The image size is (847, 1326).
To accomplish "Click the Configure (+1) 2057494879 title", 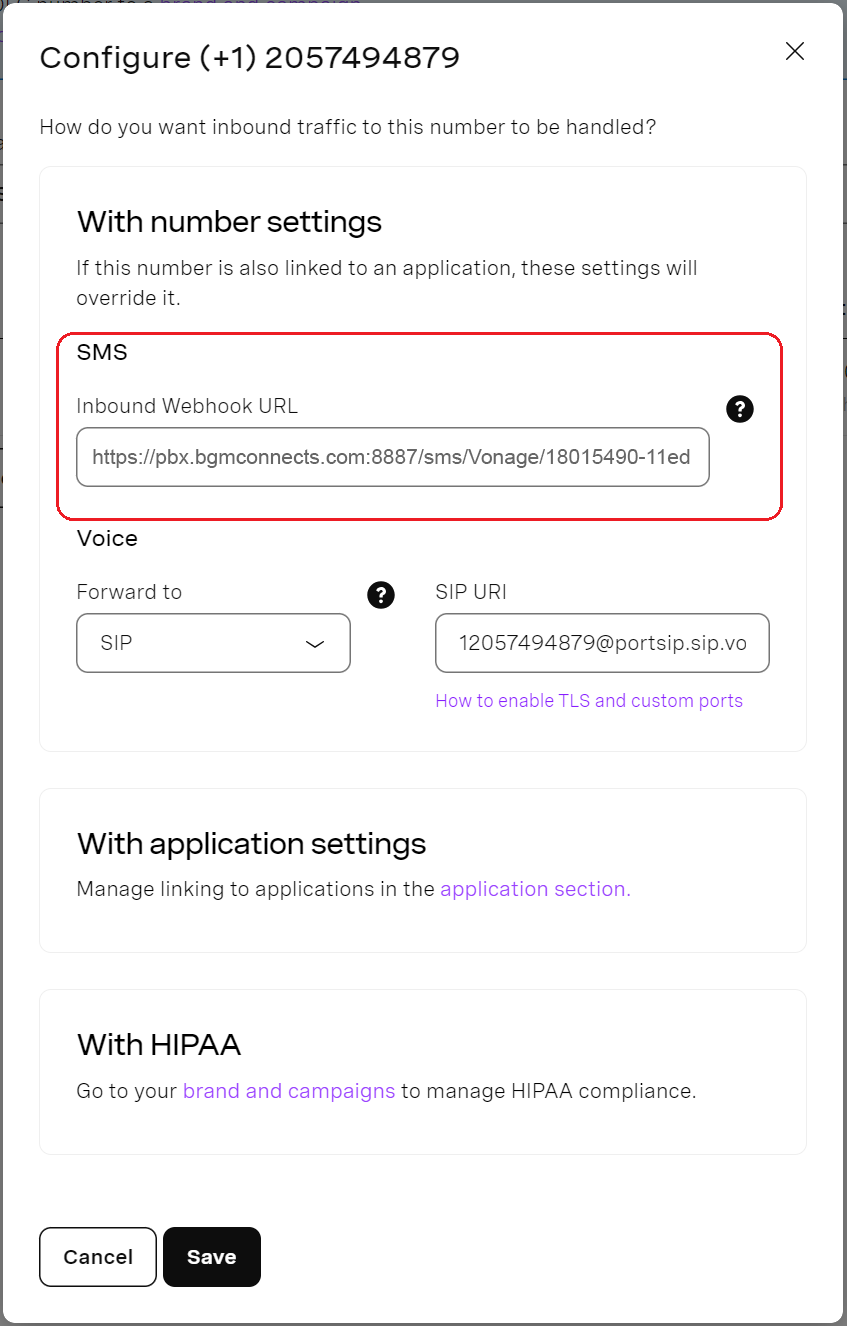I will pos(249,58).
